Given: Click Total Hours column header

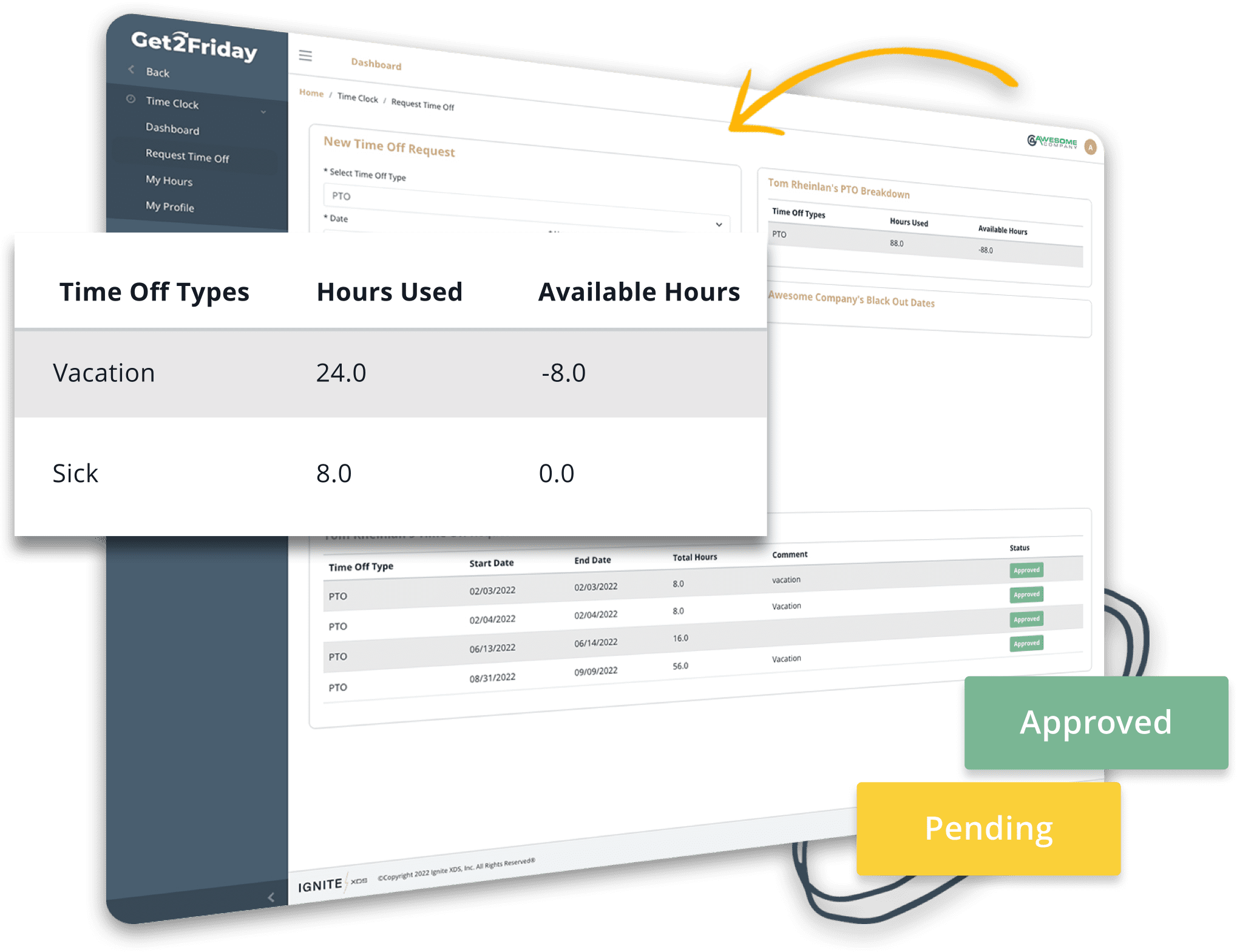Looking at the screenshot, I should (694, 557).
